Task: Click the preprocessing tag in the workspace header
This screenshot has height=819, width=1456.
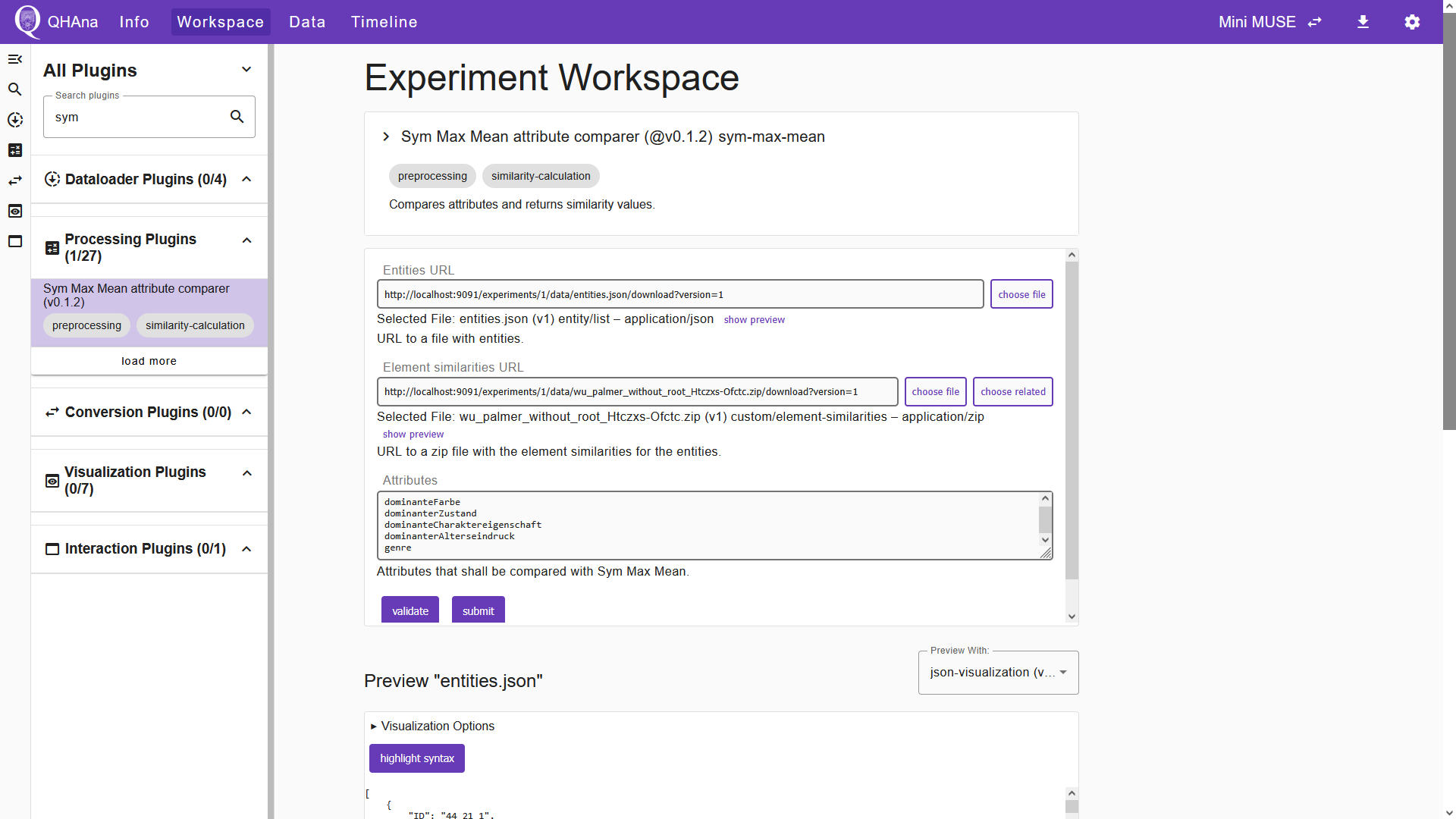Action: (x=432, y=176)
